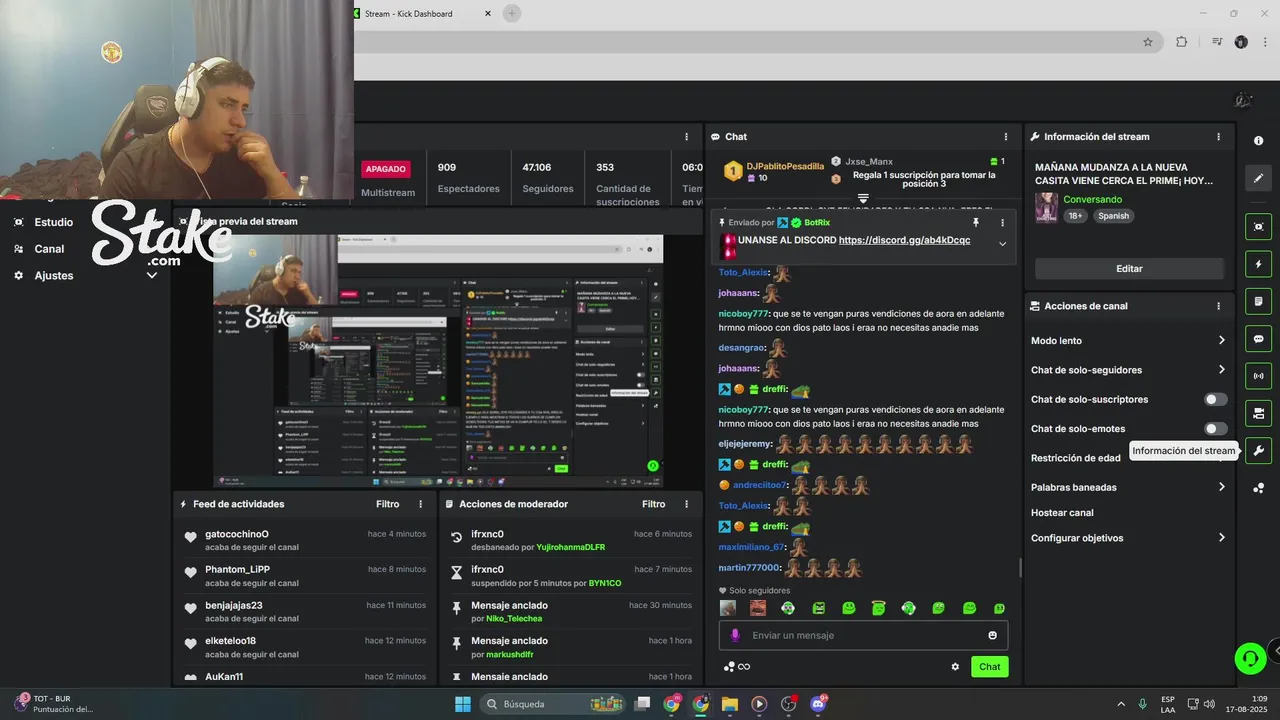Screen dimensions: 1280x720
Task: Click the pencil edit icon in right sidebar
Action: pos(1258,178)
